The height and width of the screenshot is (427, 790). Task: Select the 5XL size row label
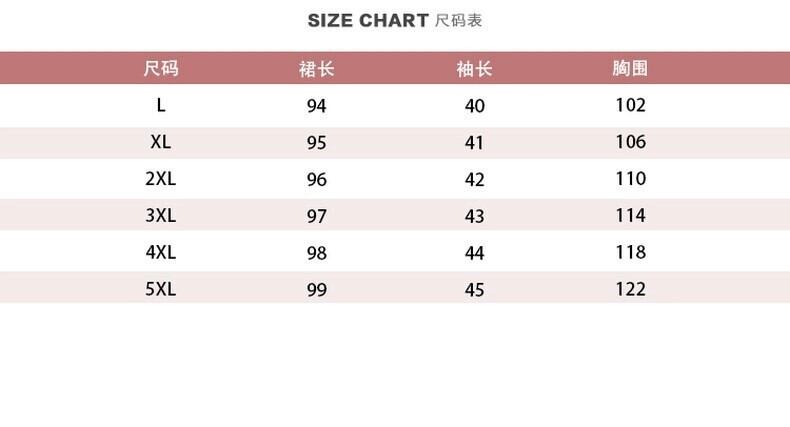(160, 289)
